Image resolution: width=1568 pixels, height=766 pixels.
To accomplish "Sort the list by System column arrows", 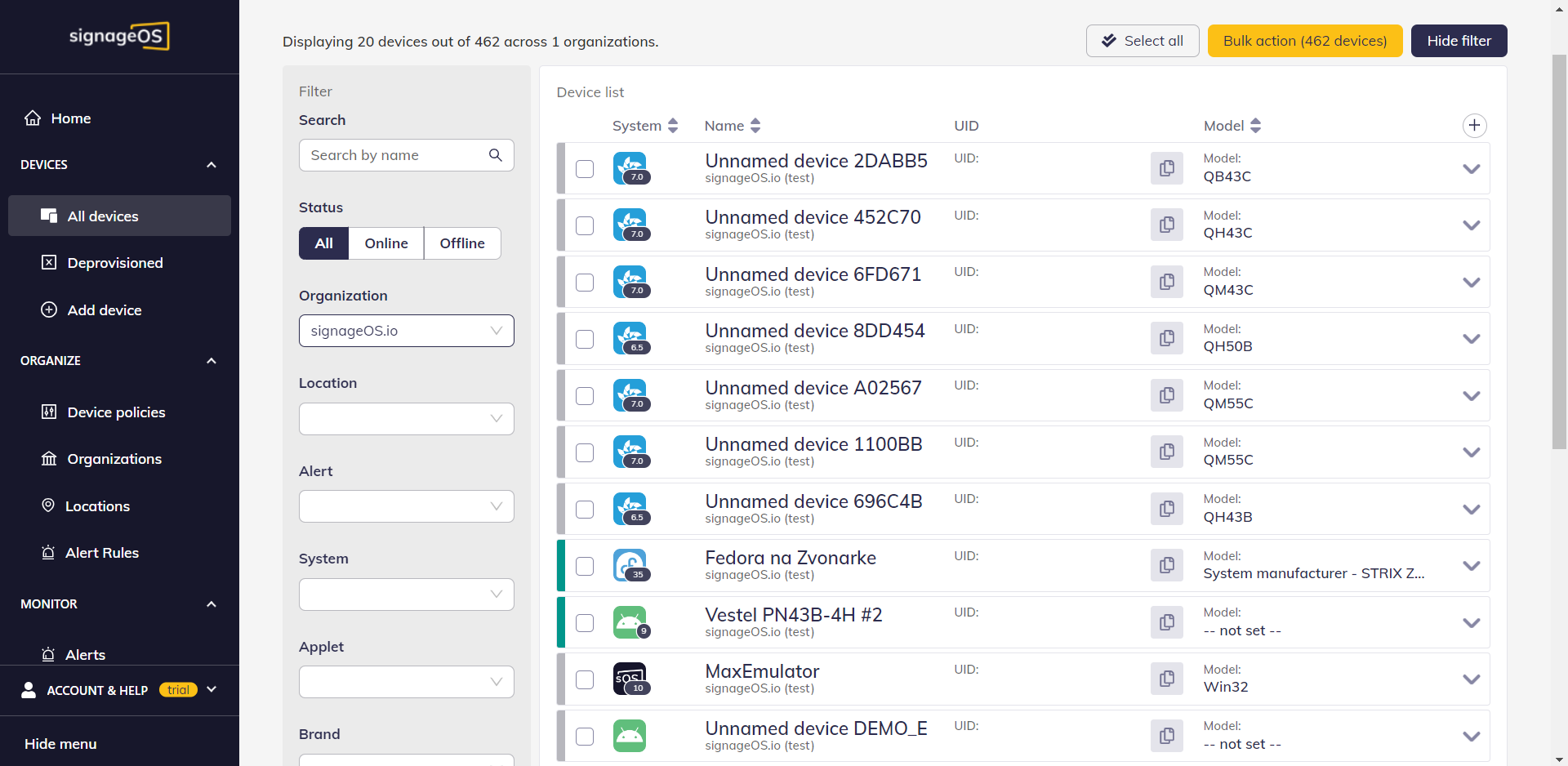I will [x=673, y=126].
